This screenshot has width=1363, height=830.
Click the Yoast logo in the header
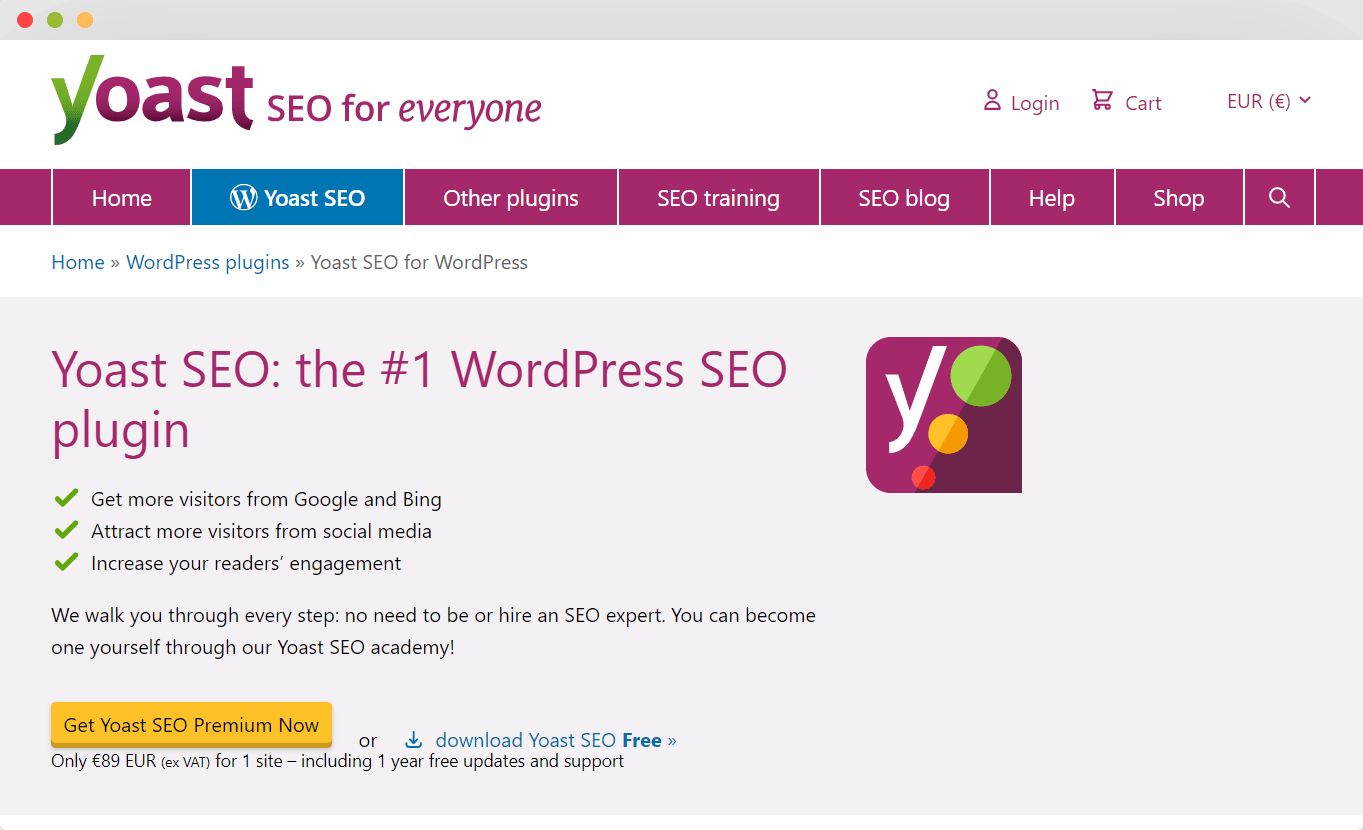[x=152, y=100]
